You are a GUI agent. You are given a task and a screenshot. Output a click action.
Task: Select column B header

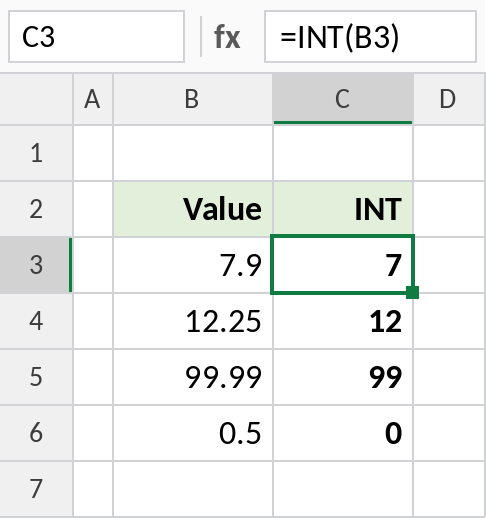tap(193, 99)
